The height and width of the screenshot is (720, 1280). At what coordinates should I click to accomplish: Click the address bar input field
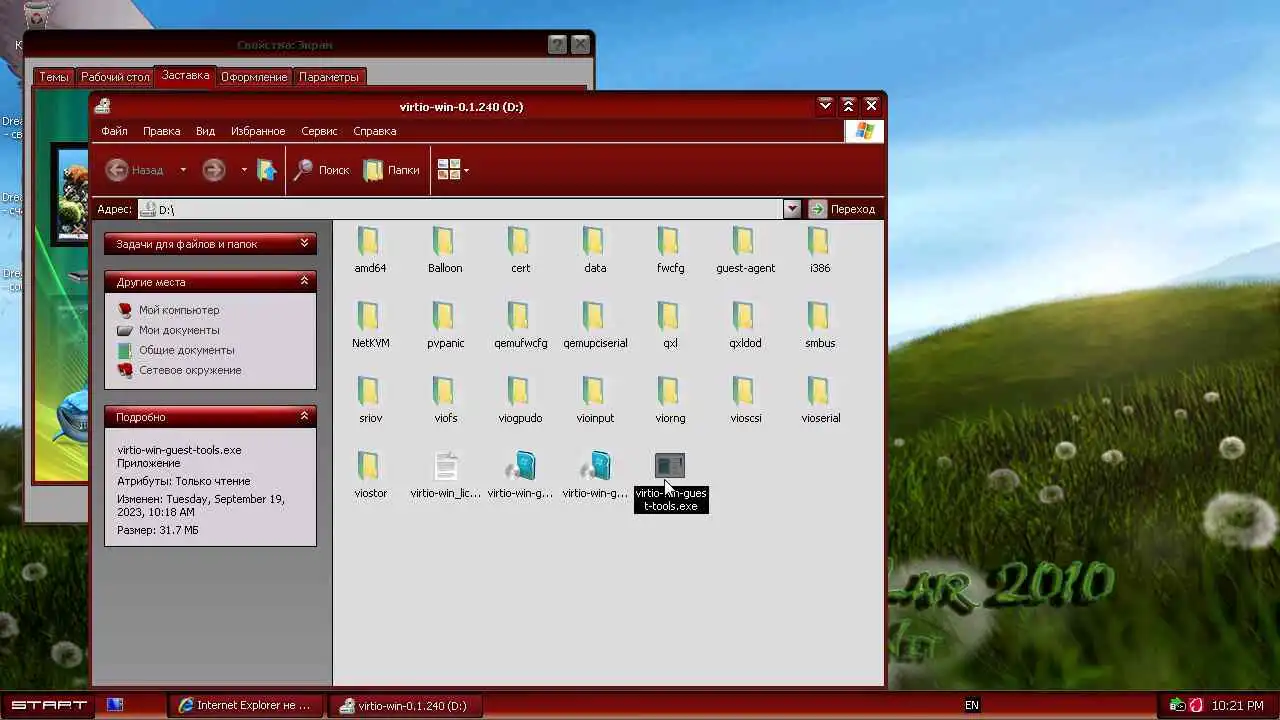click(460, 209)
